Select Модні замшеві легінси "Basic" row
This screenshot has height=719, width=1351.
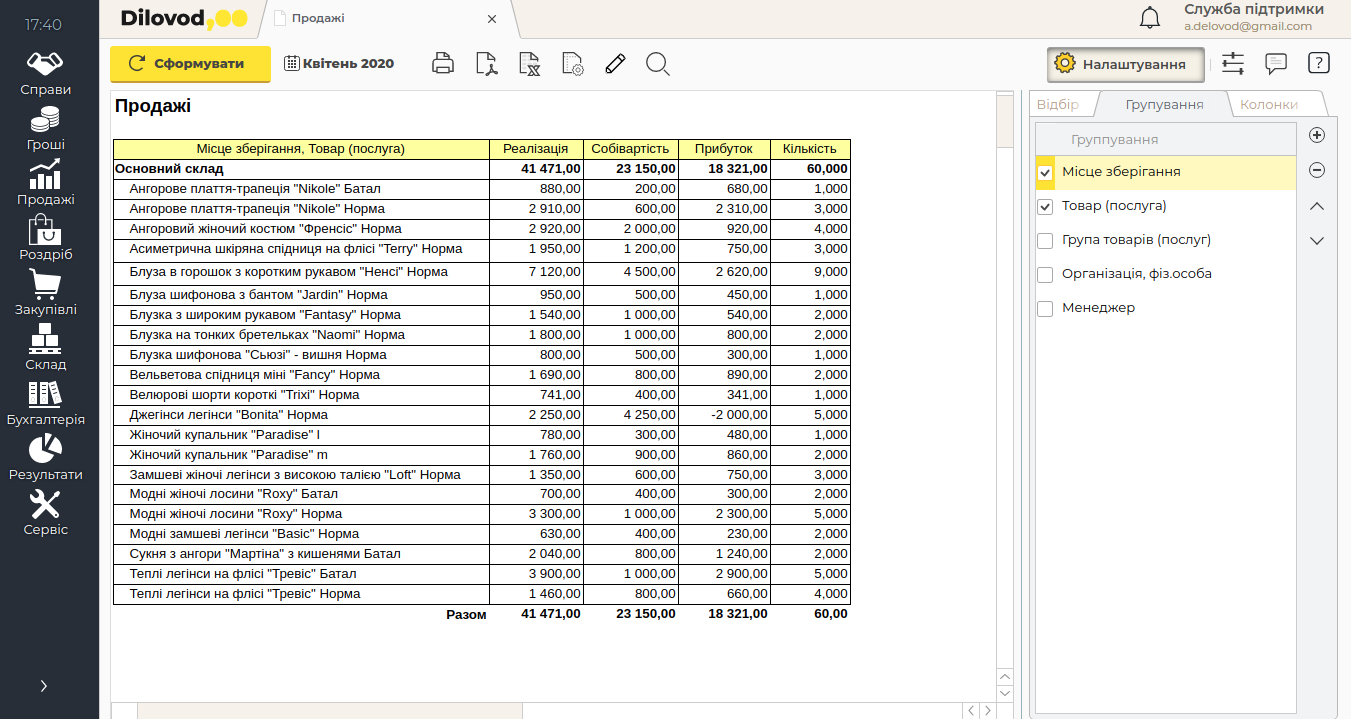pos(481,534)
